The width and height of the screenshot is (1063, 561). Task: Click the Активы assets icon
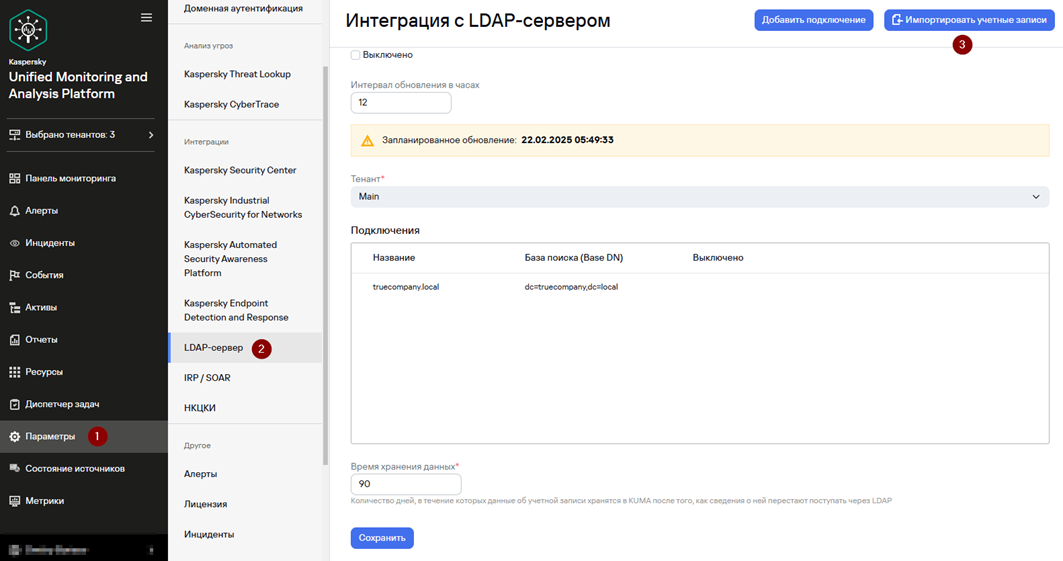14,308
